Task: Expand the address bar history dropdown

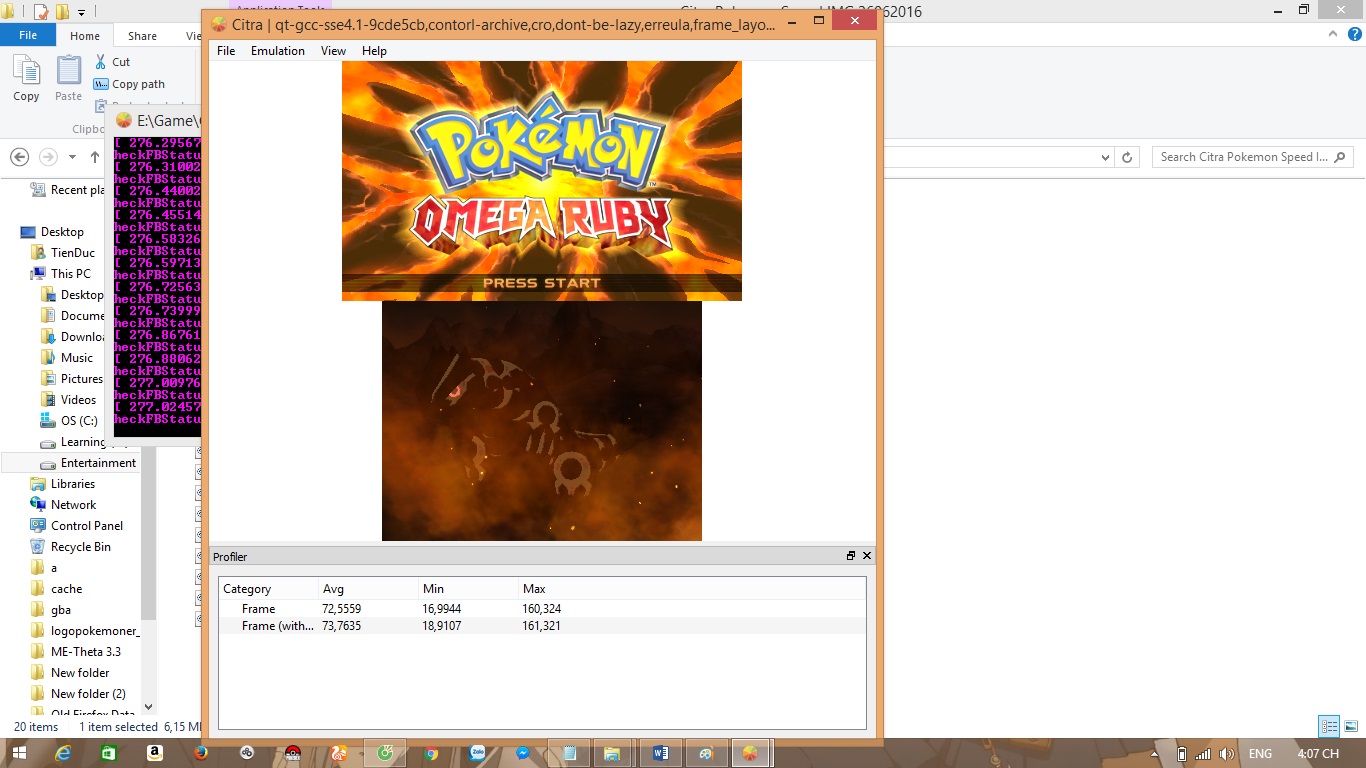Action: (x=1105, y=157)
